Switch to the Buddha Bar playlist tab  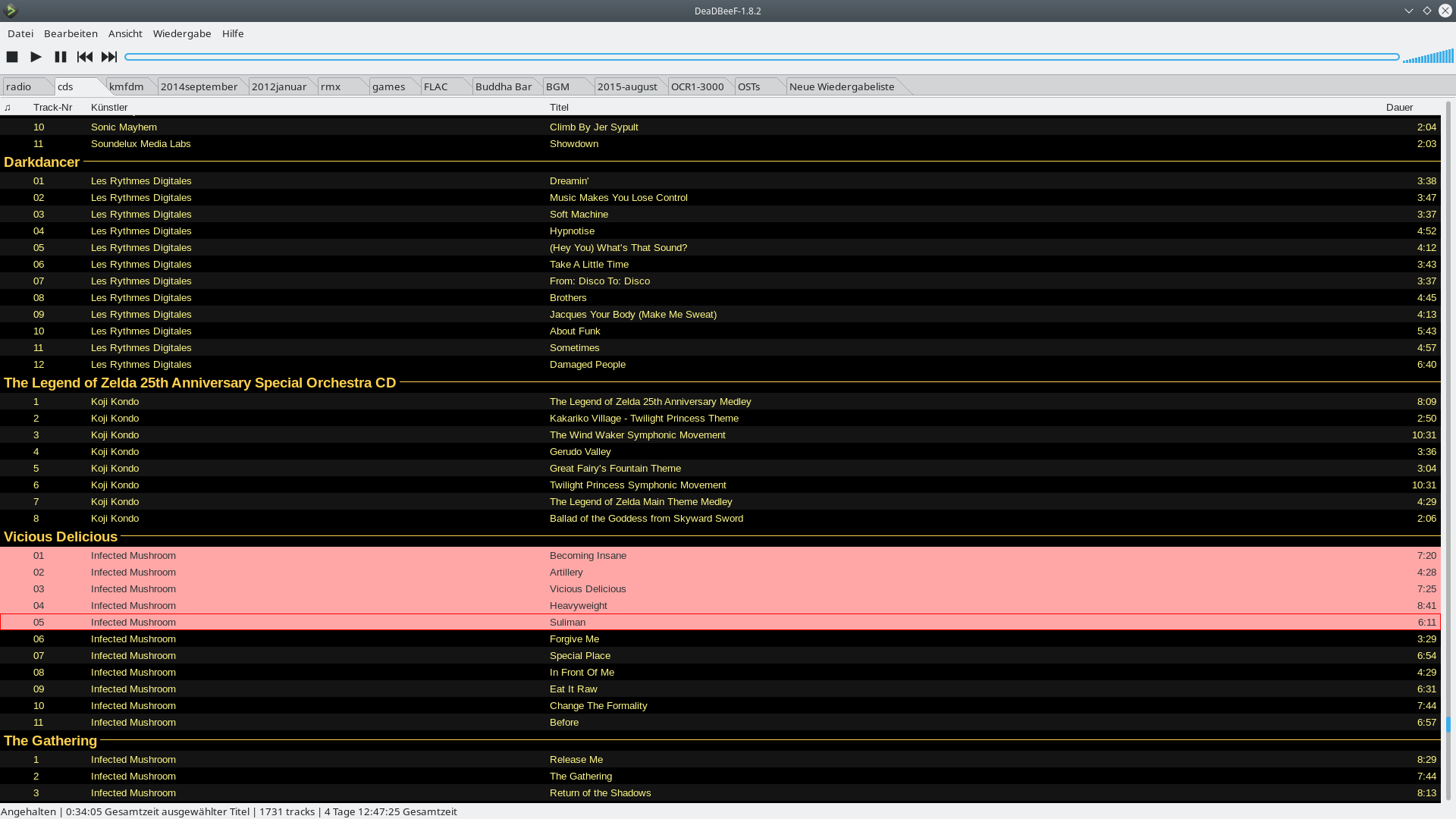pyautogui.click(x=504, y=86)
